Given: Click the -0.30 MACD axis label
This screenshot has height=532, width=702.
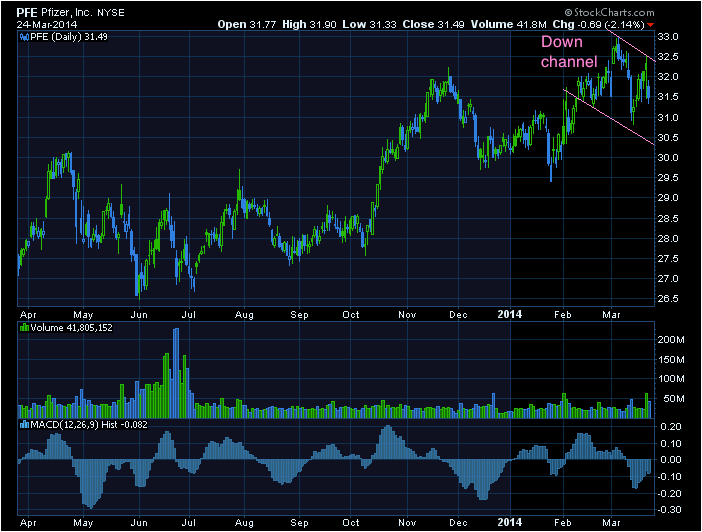Looking at the screenshot, I should coord(669,510).
